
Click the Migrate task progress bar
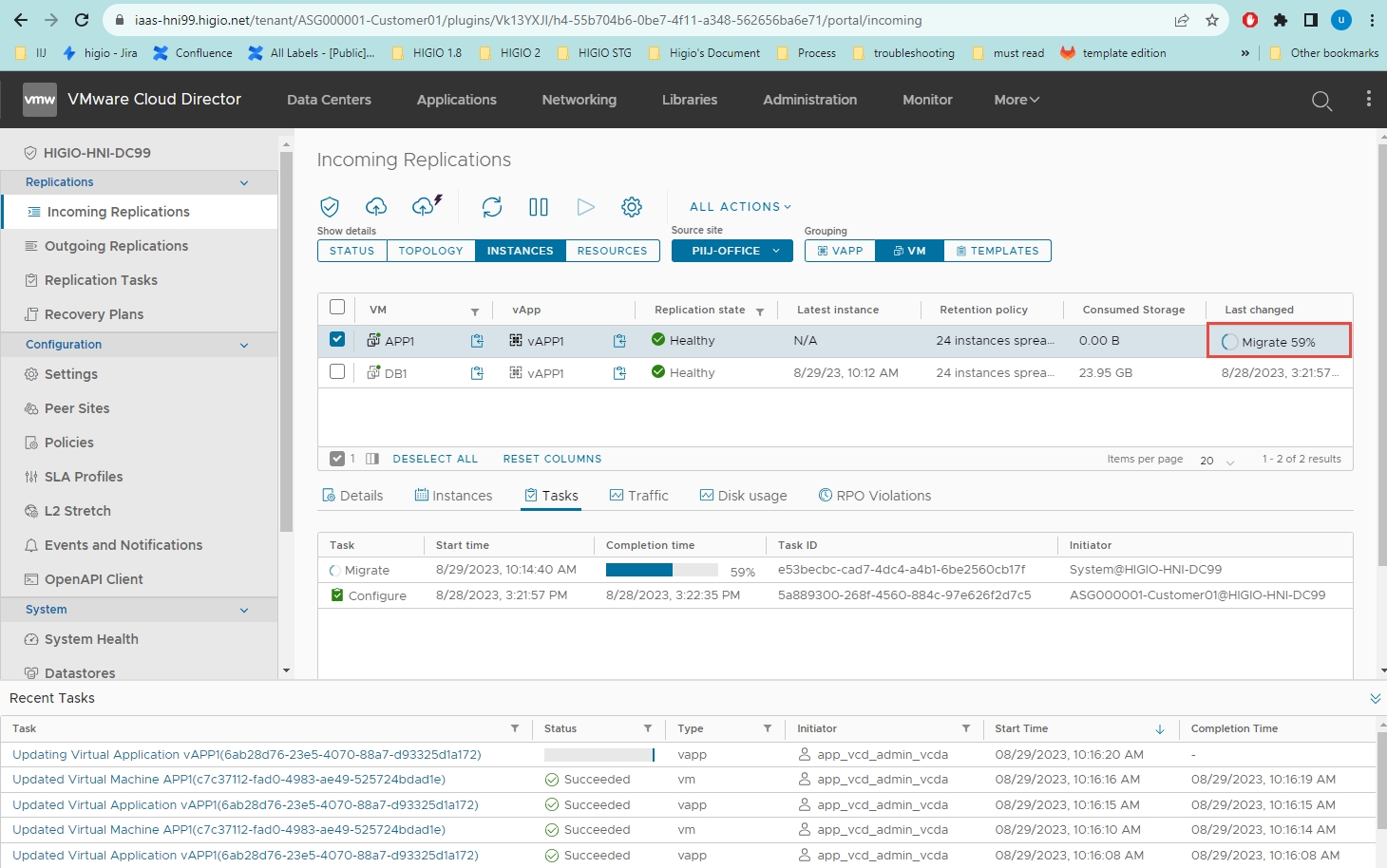[x=661, y=570]
